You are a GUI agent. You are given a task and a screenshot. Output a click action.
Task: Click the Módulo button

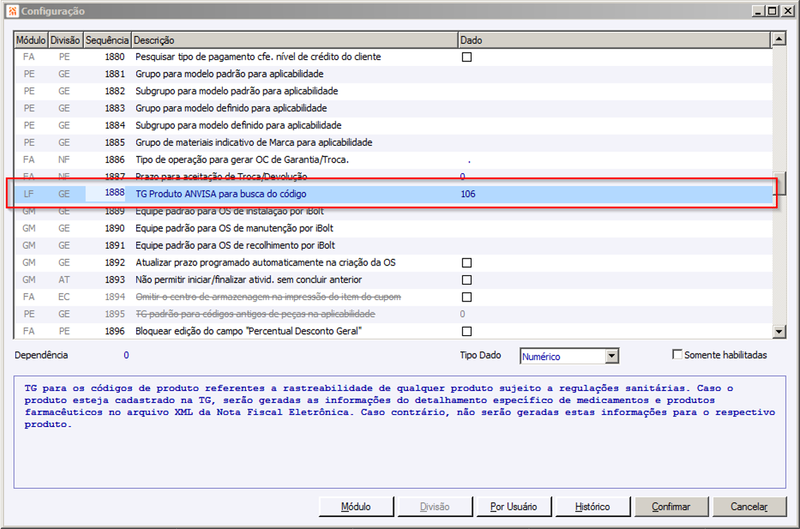(x=356, y=507)
